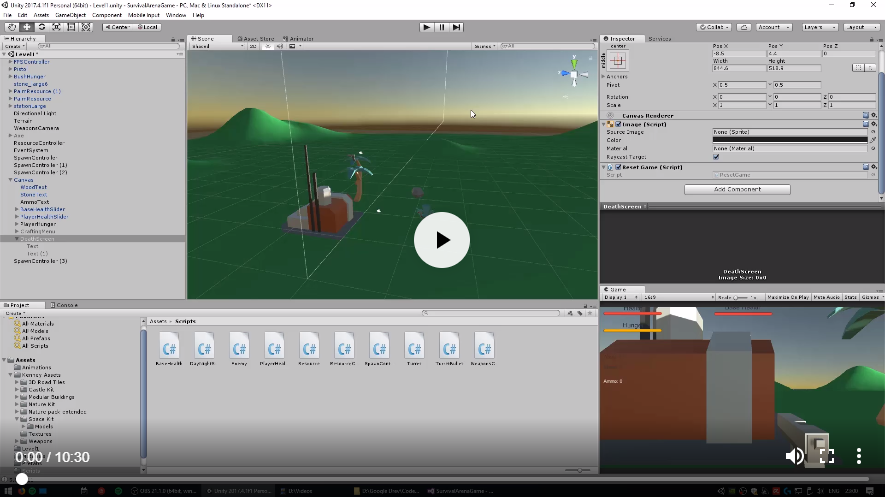Open the Shaded draw mode dropdown
Screen dimensions: 885x497
pyautogui.click(x=218, y=46)
